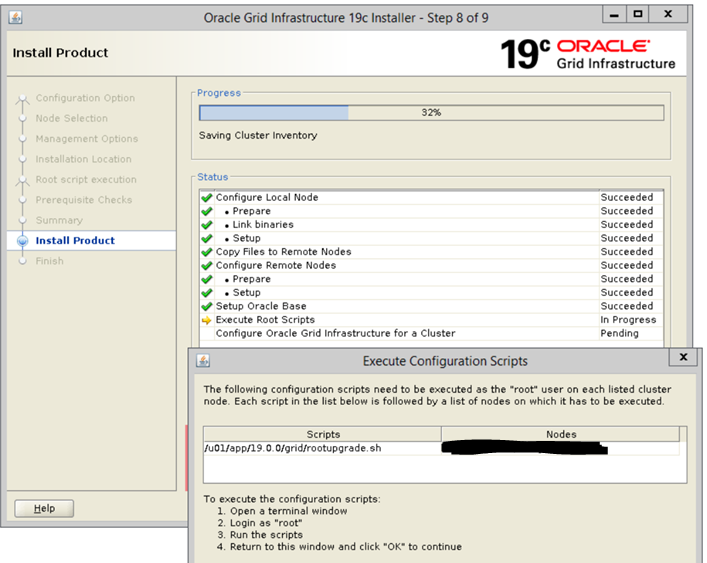Close the Execute Configuration Scripts dialog

coord(684,357)
